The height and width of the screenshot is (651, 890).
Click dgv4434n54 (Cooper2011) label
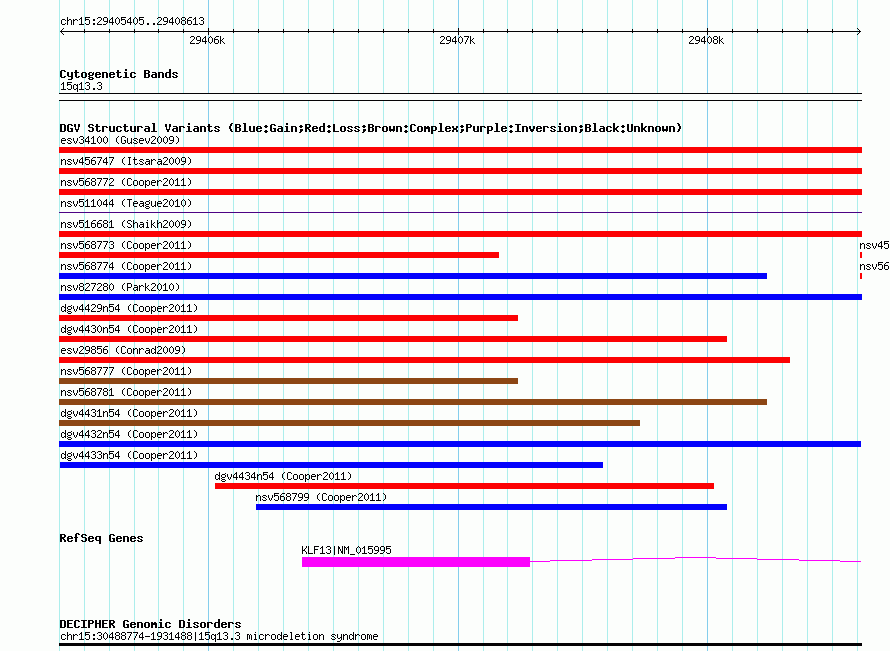(283, 476)
